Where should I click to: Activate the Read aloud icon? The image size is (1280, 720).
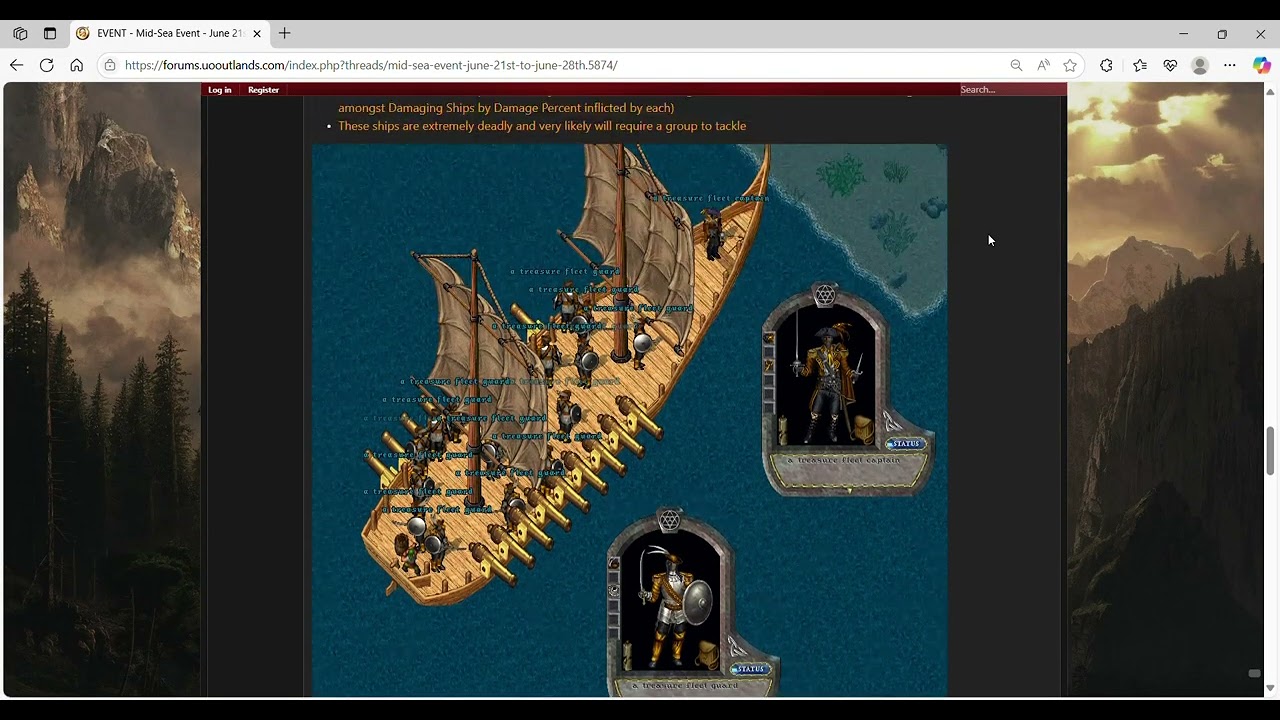(1043, 65)
